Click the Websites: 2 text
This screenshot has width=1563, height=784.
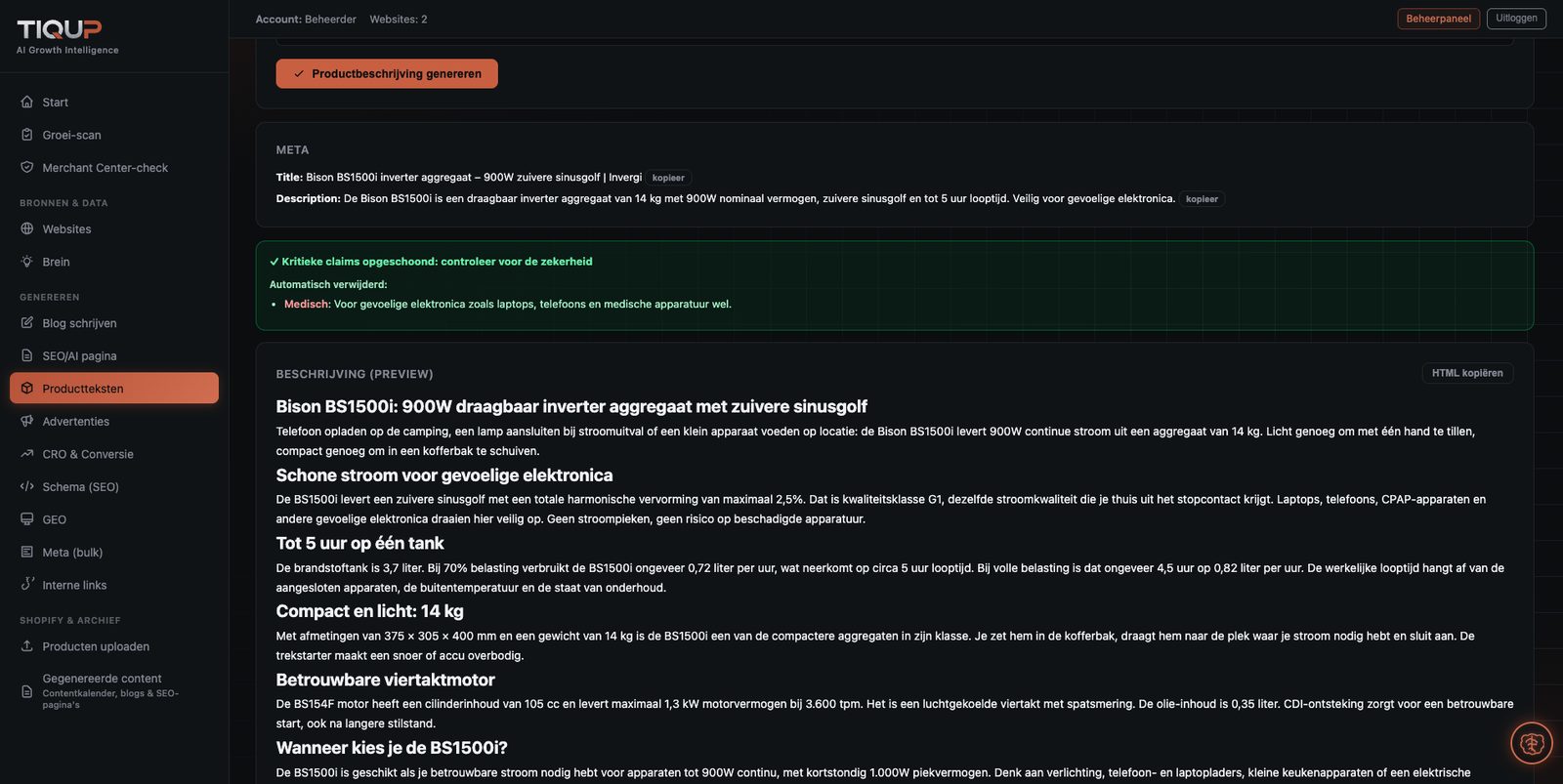tap(399, 20)
